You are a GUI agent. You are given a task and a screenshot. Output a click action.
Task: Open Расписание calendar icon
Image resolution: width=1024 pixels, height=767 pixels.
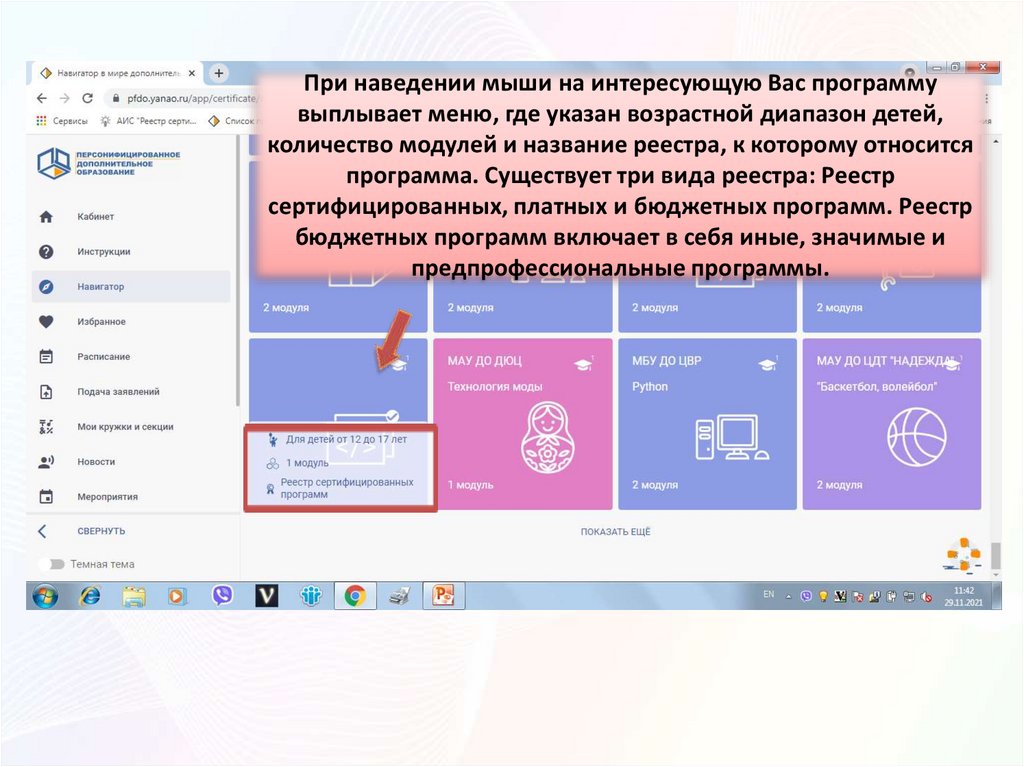click(46, 357)
